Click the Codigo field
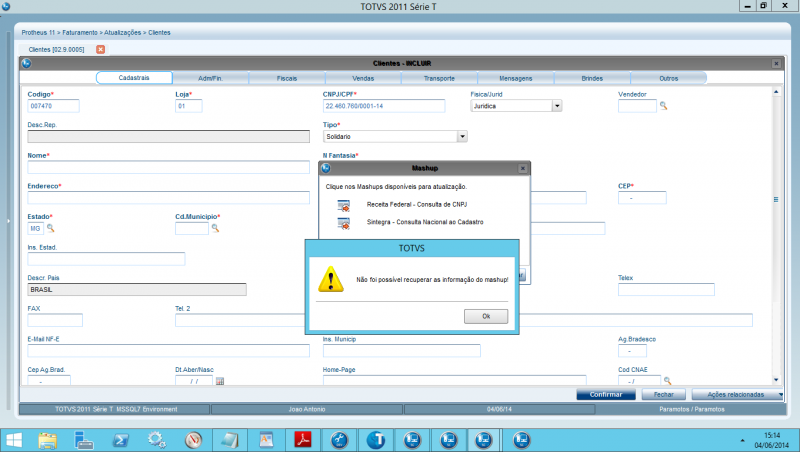This screenshot has width=800, height=452. click(54, 106)
